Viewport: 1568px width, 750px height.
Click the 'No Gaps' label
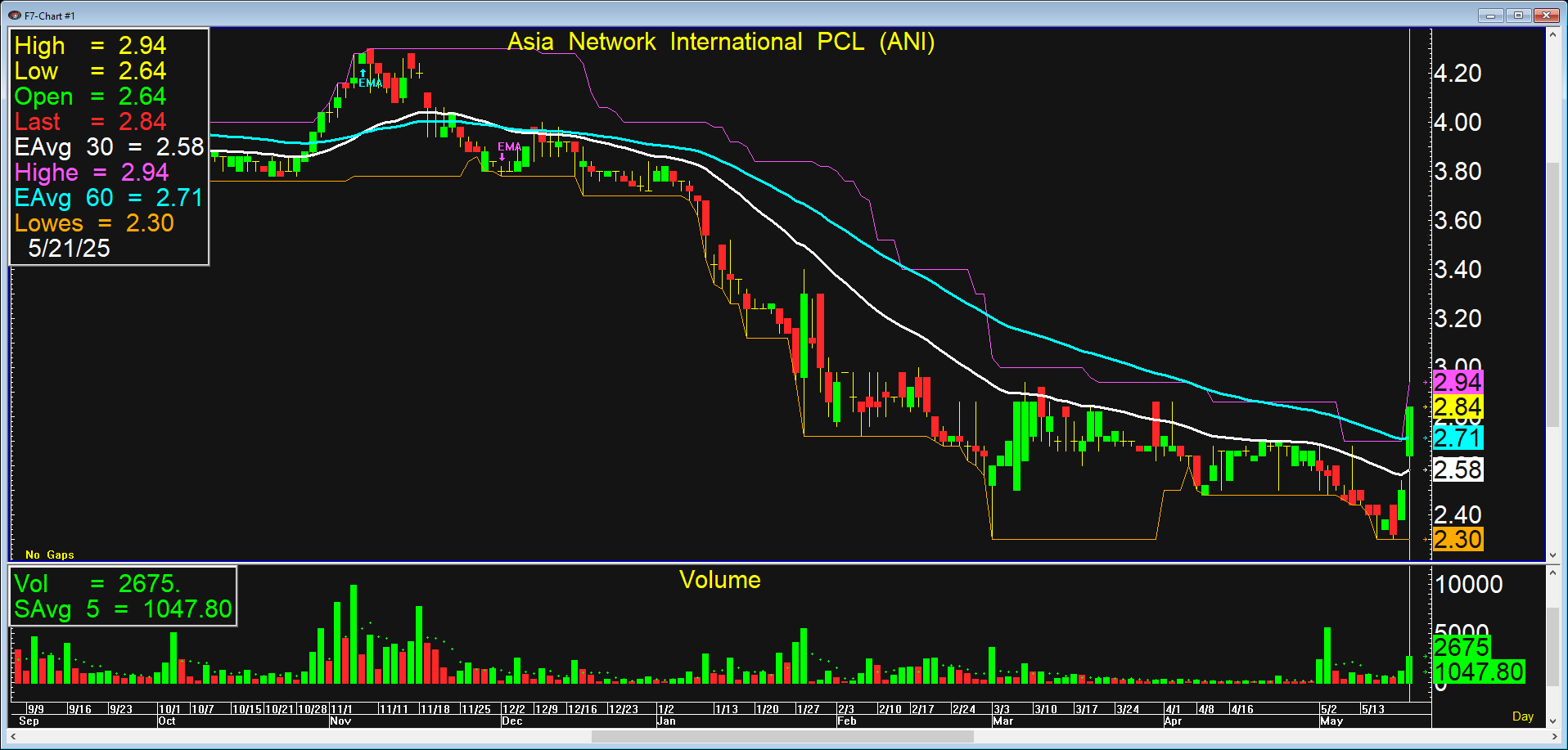50,555
